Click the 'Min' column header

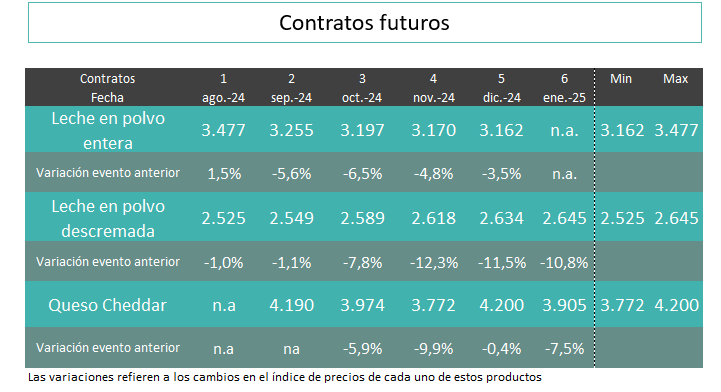(621, 79)
